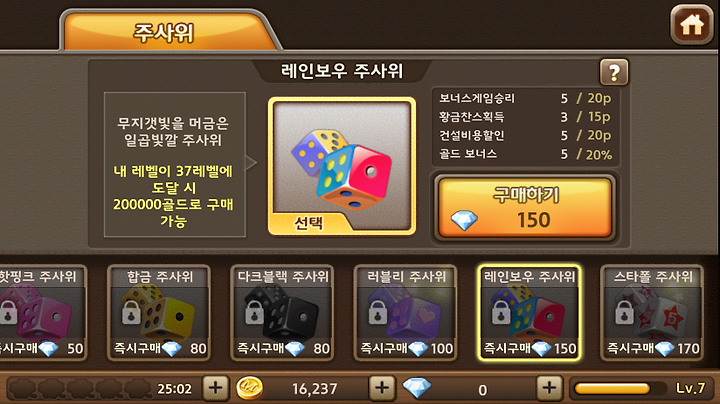Tap the 선택 label on the dice preview
This screenshot has width=720, height=404.
309,223
